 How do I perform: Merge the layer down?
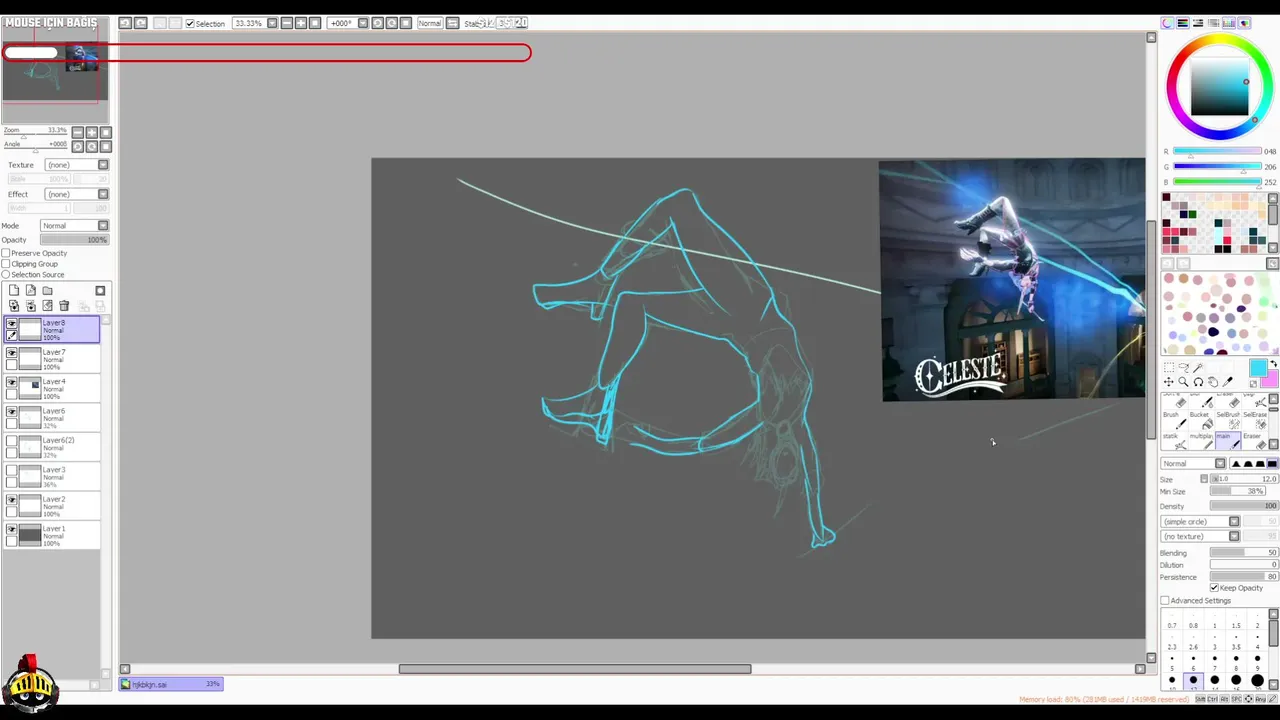point(31,306)
